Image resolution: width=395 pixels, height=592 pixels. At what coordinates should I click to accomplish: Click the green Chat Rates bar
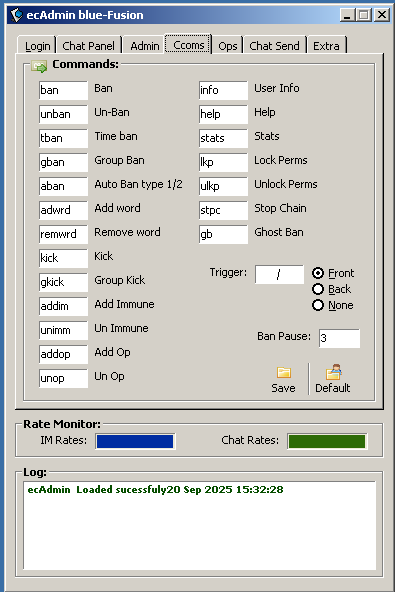(x=327, y=441)
